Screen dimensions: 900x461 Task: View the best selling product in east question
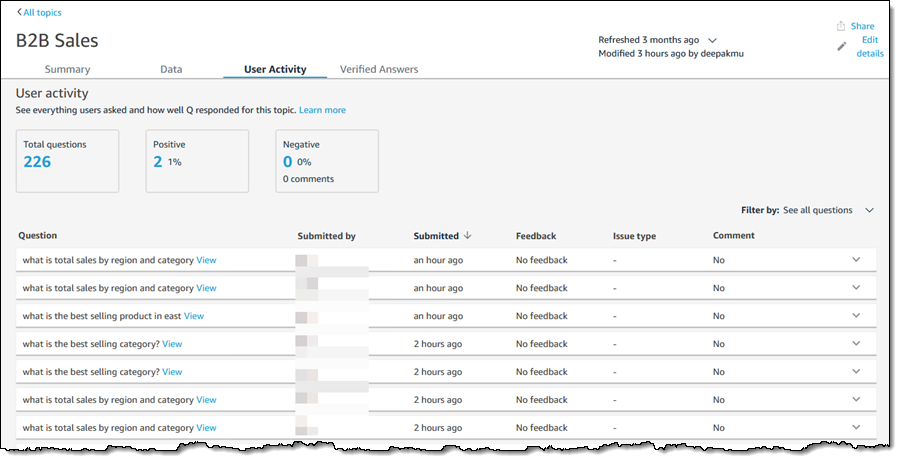coord(193,316)
